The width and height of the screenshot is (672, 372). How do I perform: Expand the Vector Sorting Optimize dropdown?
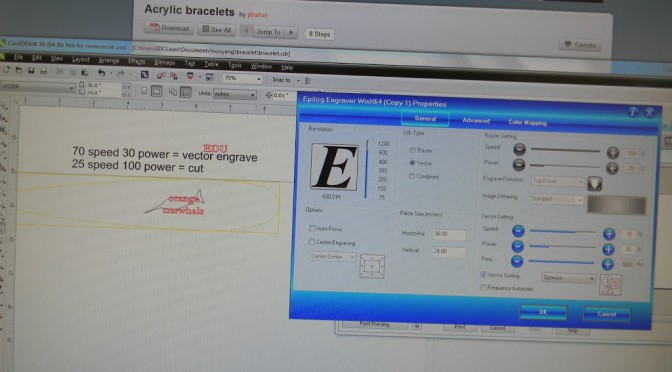(x=568, y=278)
